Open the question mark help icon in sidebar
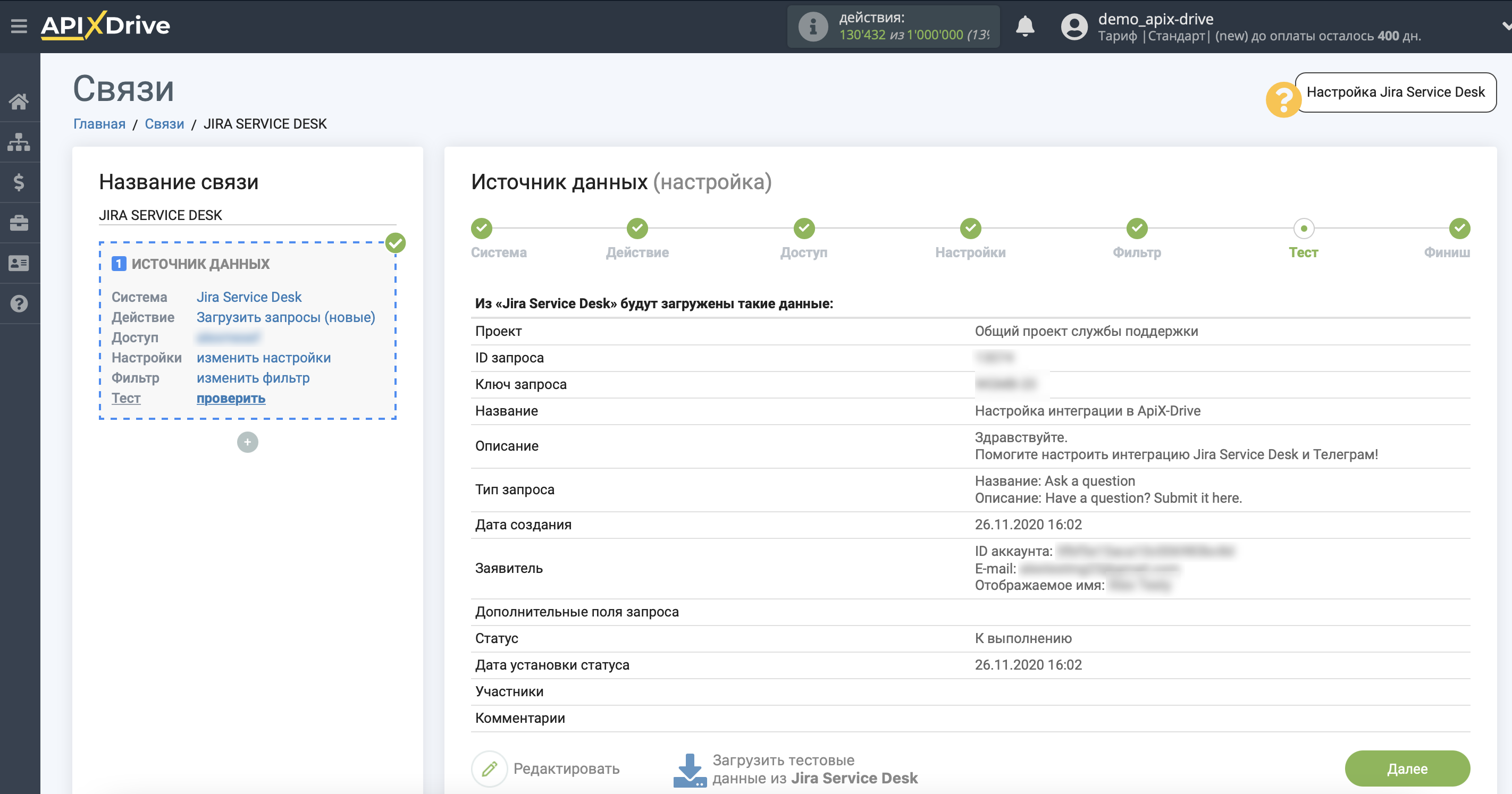This screenshot has width=1512, height=794. pos(19,304)
